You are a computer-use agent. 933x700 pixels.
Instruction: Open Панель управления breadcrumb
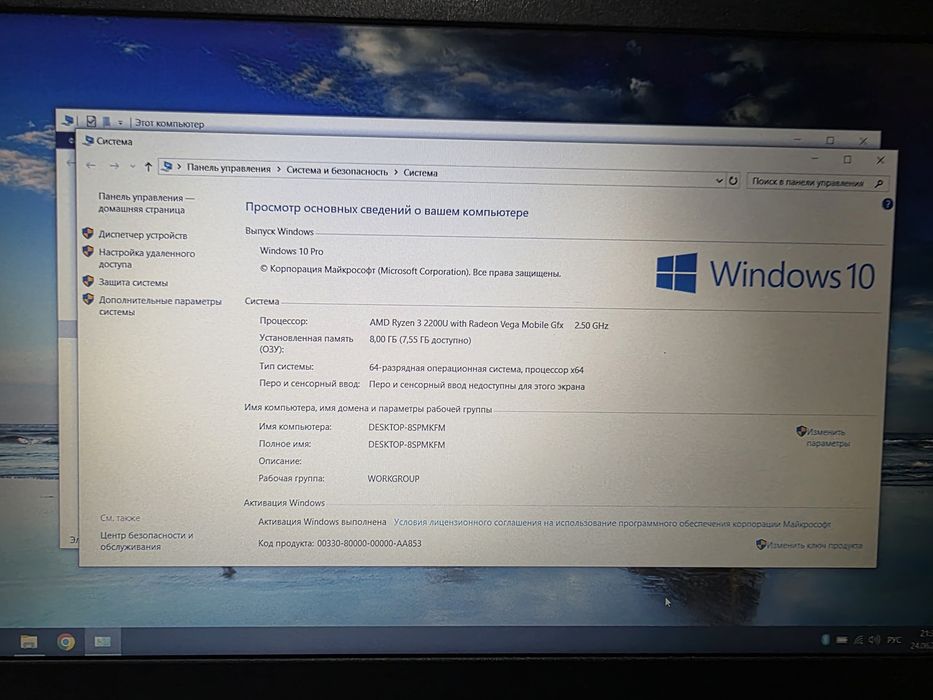click(x=228, y=169)
